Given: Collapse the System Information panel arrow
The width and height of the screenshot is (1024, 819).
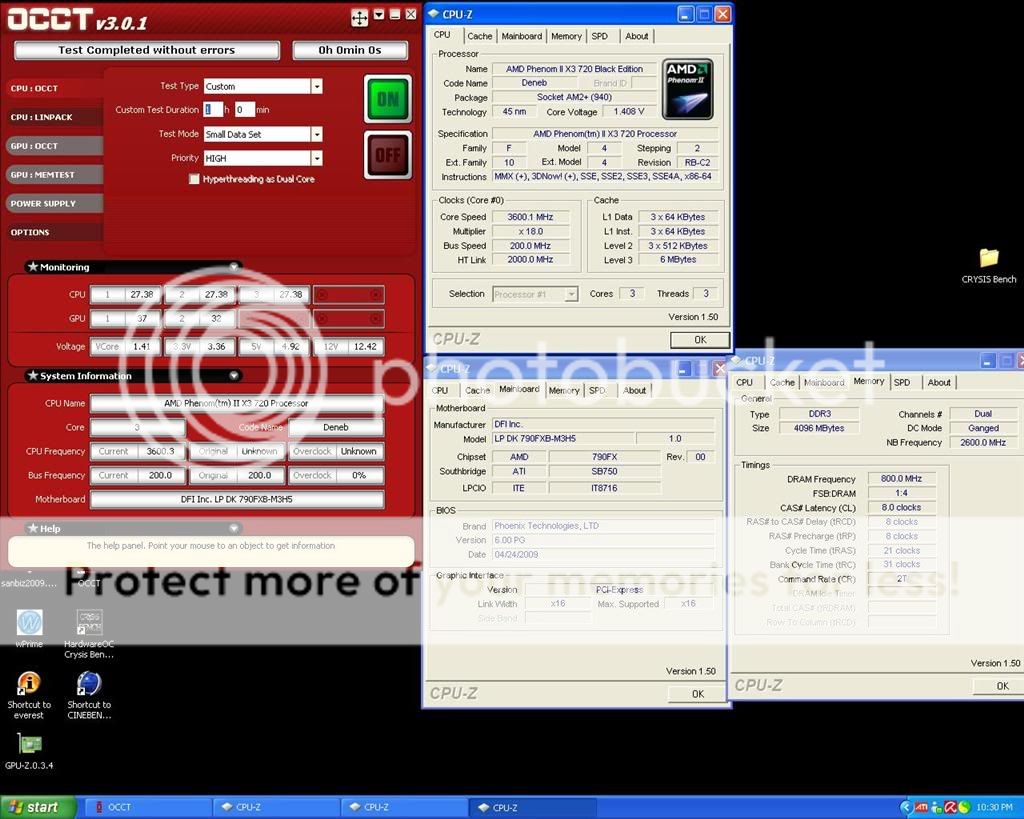Looking at the screenshot, I should click(x=234, y=376).
